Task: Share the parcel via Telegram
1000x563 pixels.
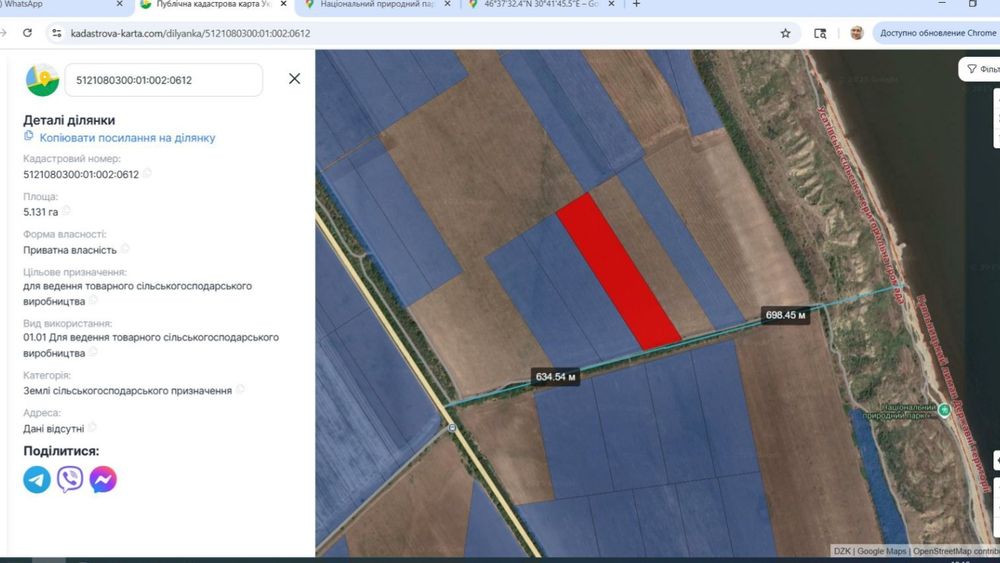Action: click(37, 479)
